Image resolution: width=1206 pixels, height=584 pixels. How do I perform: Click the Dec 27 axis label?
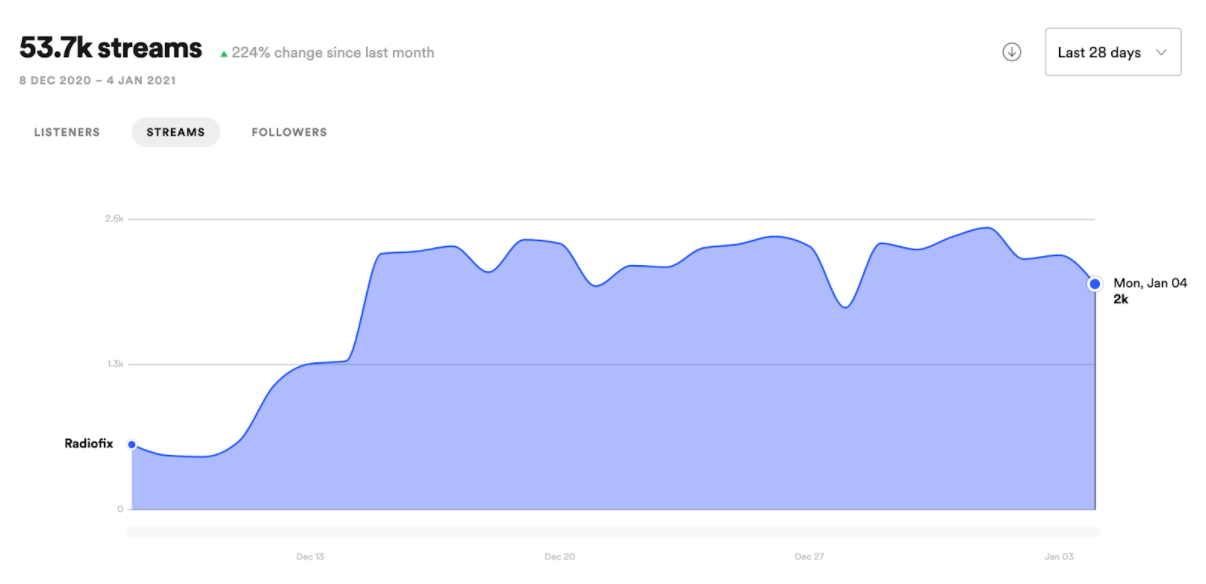pyautogui.click(x=809, y=556)
